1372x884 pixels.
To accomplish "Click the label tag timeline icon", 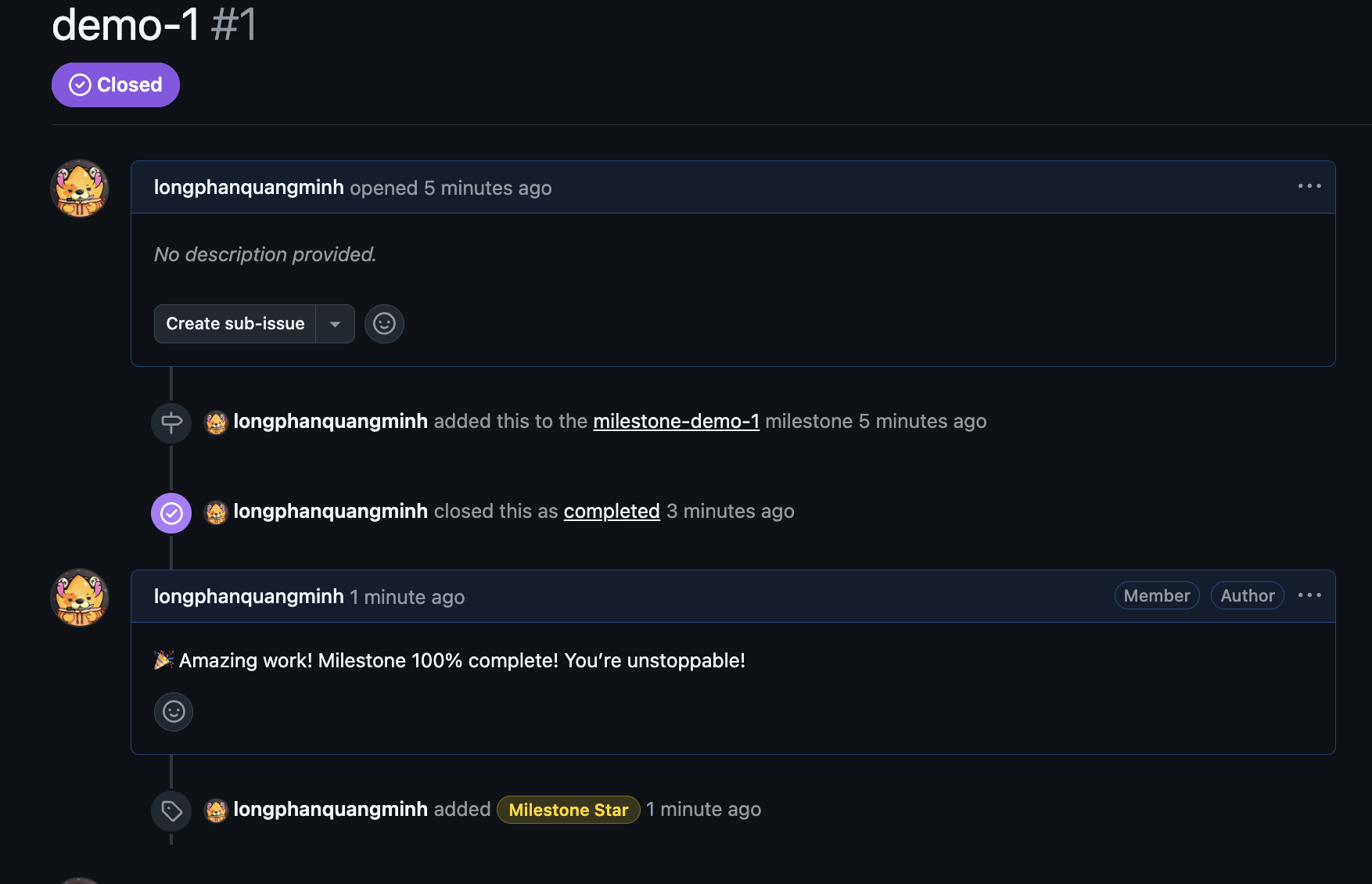I will point(171,811).
